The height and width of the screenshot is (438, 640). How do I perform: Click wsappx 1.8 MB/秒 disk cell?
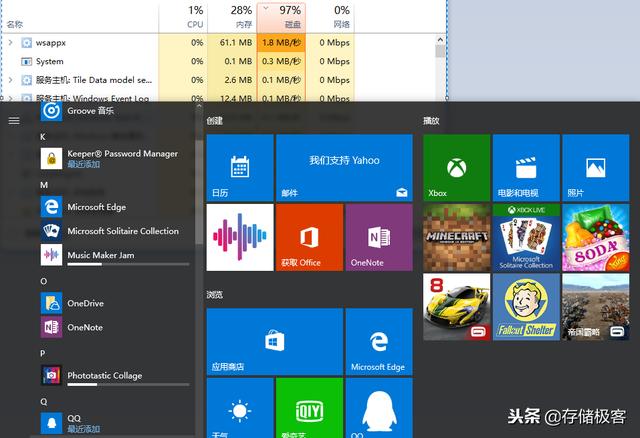click(281, 42)
